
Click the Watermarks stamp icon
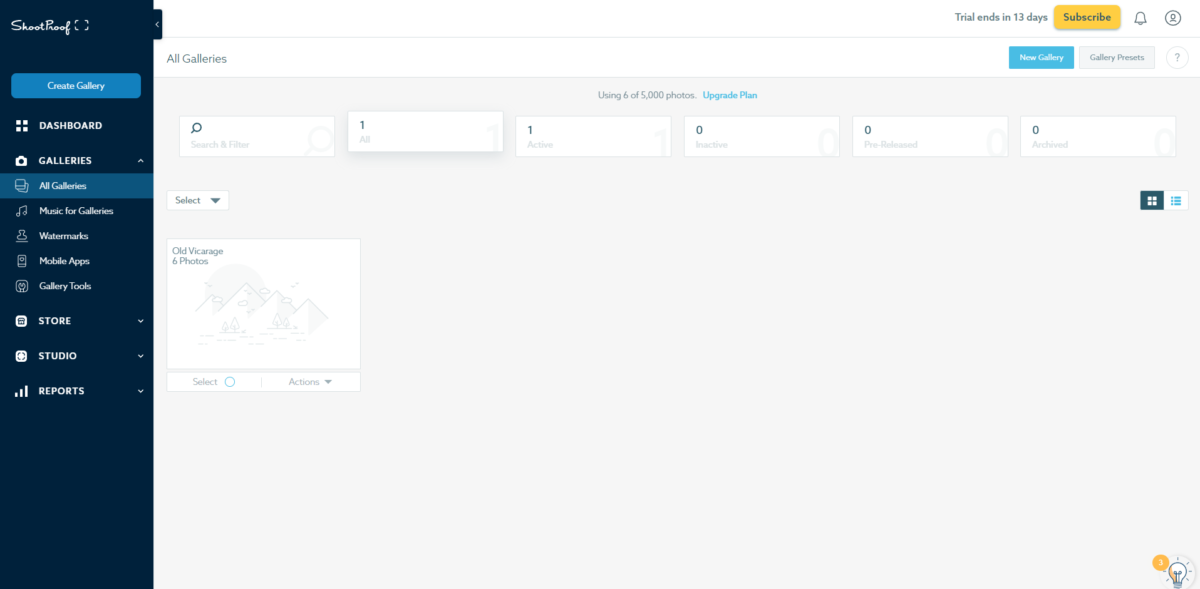click(21, 236)
